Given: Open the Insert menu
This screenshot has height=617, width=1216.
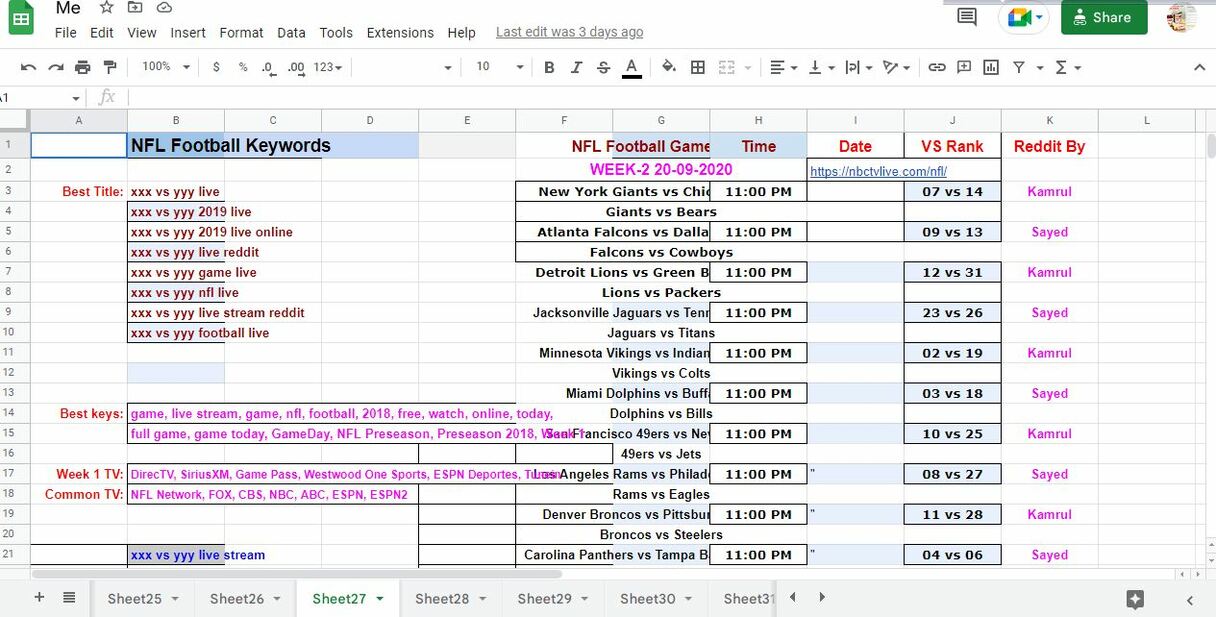Looking at the screenshot, I should [188, 32].
